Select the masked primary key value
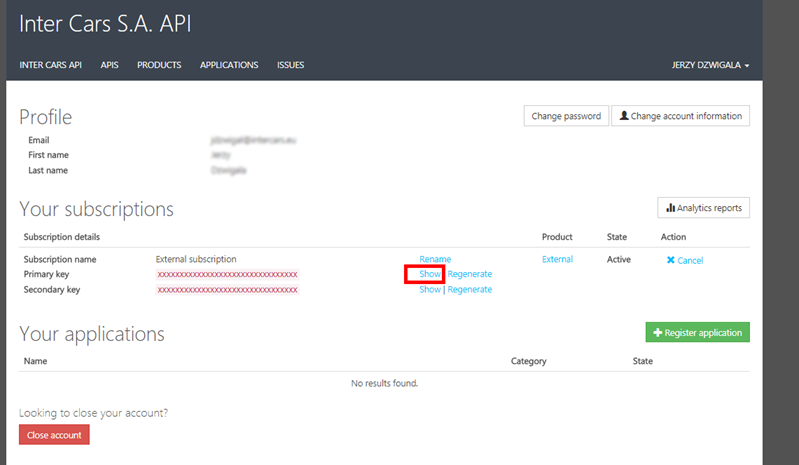The height and width of the screenshot is (465, 799). click(227, 274)
